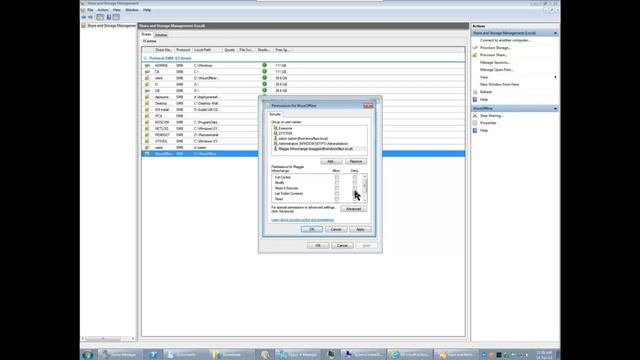Tick Allow for List Folder Contents
This screenshot has height=360, width=640.
click(337, 193)
